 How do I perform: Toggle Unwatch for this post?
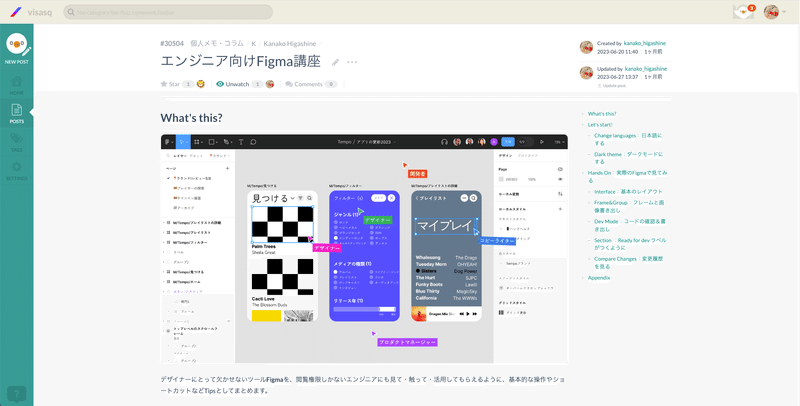[x=233, y=84]
